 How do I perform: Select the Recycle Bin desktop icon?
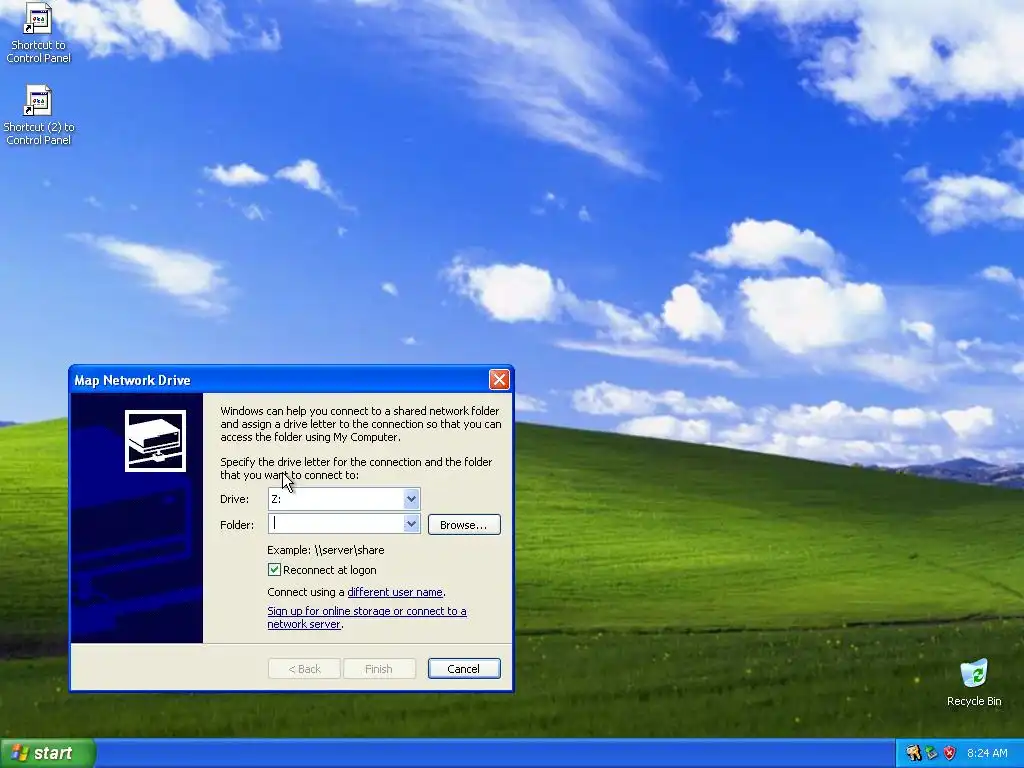pyautogui.click(x=974, y=683)
